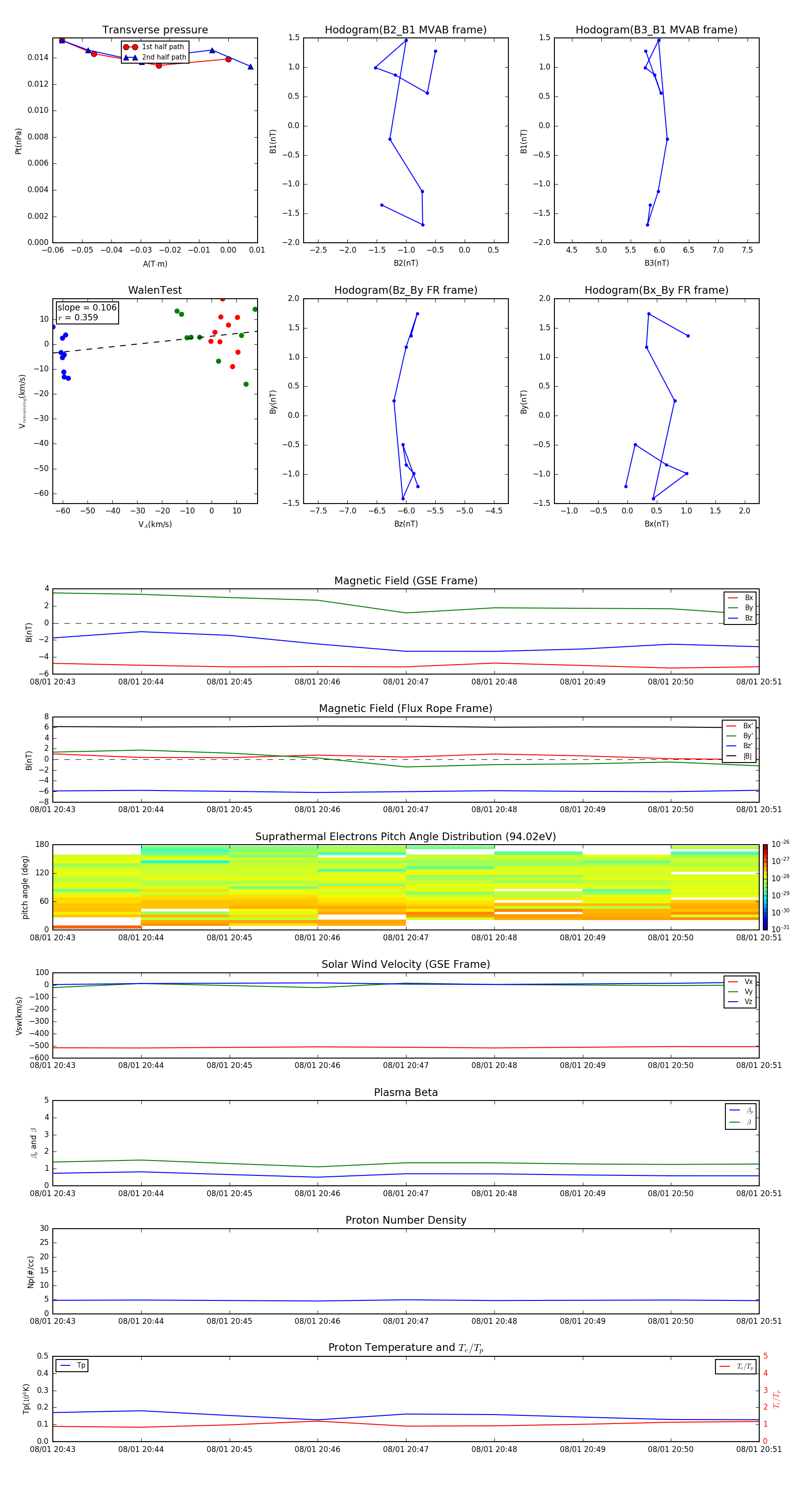Viewport: 812px width, 1489px height.
Task: Click By entry in GSE legend
Action: coord(740,607)
